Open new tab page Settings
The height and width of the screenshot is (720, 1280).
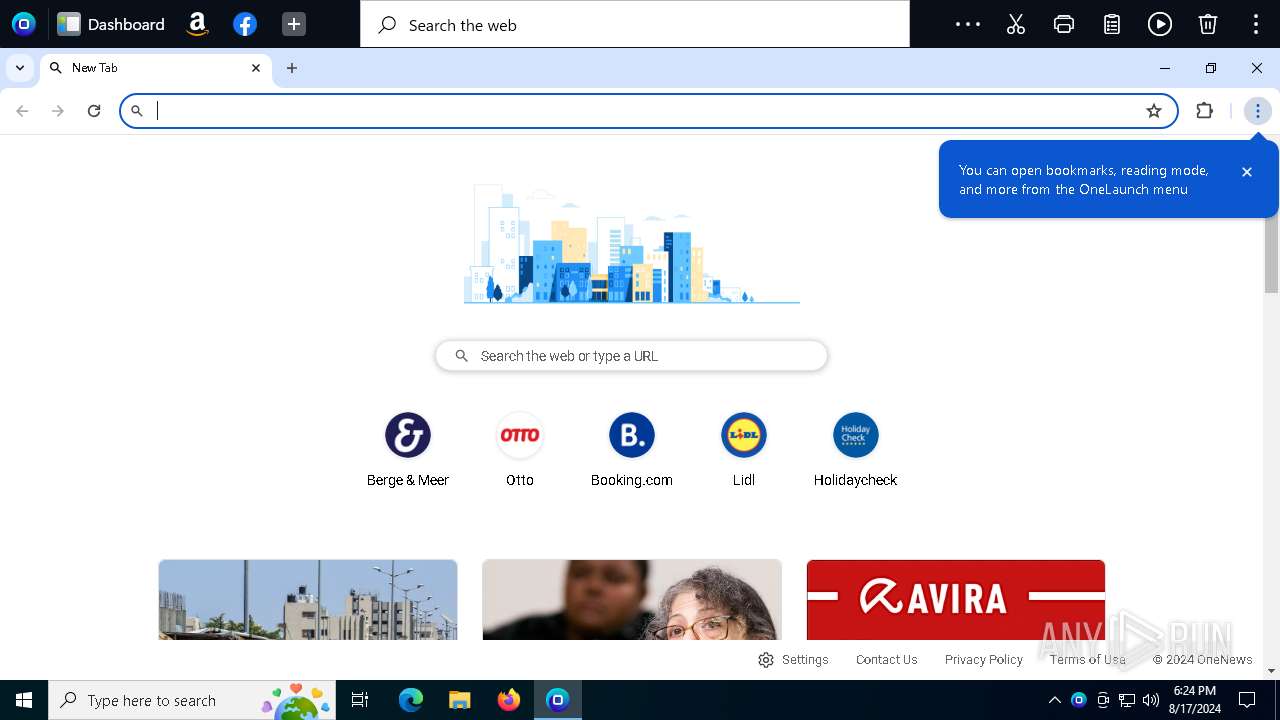(x=794, y=660)
